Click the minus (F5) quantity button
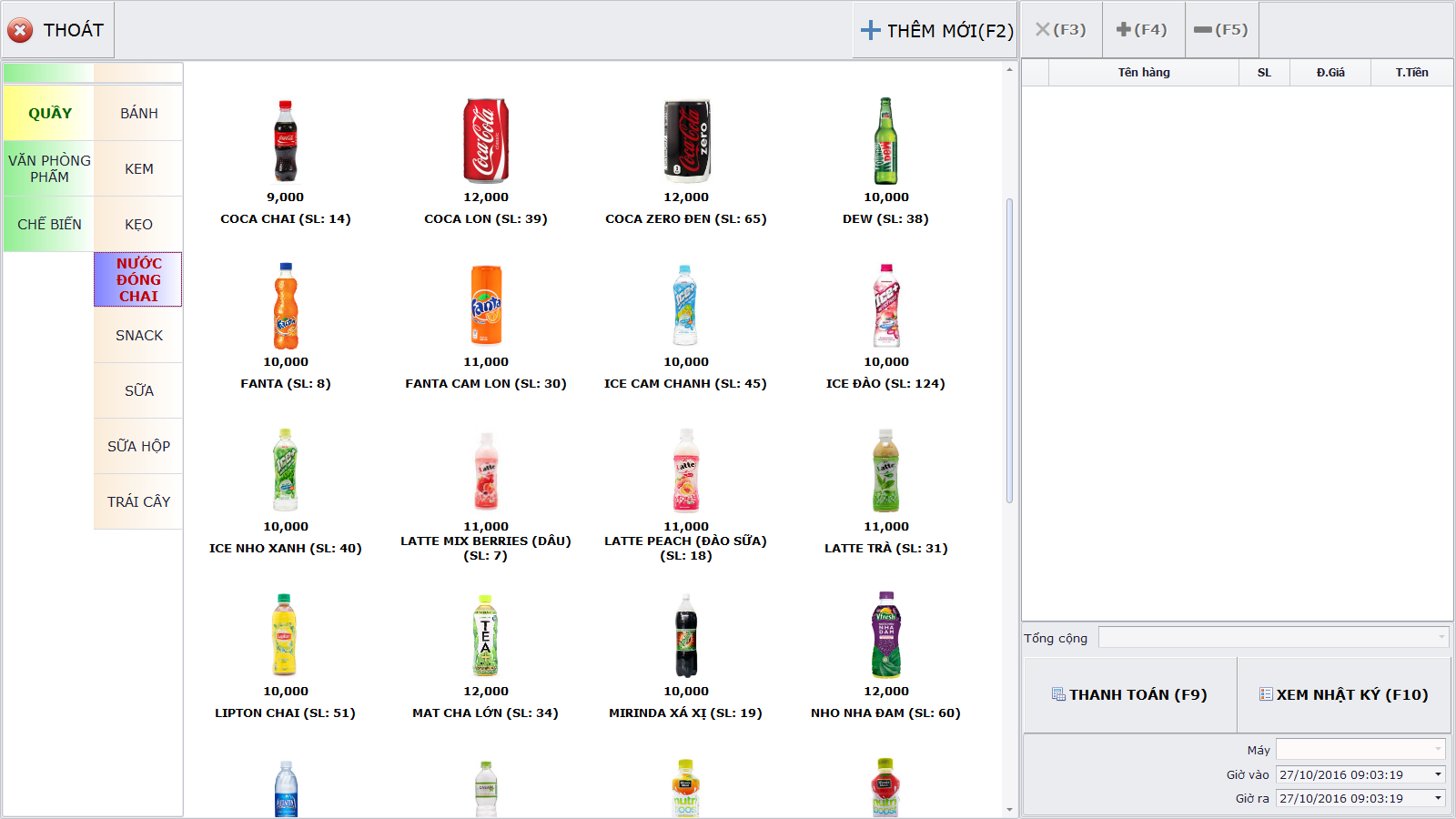1456x819 pixels. coord(1221,30)
